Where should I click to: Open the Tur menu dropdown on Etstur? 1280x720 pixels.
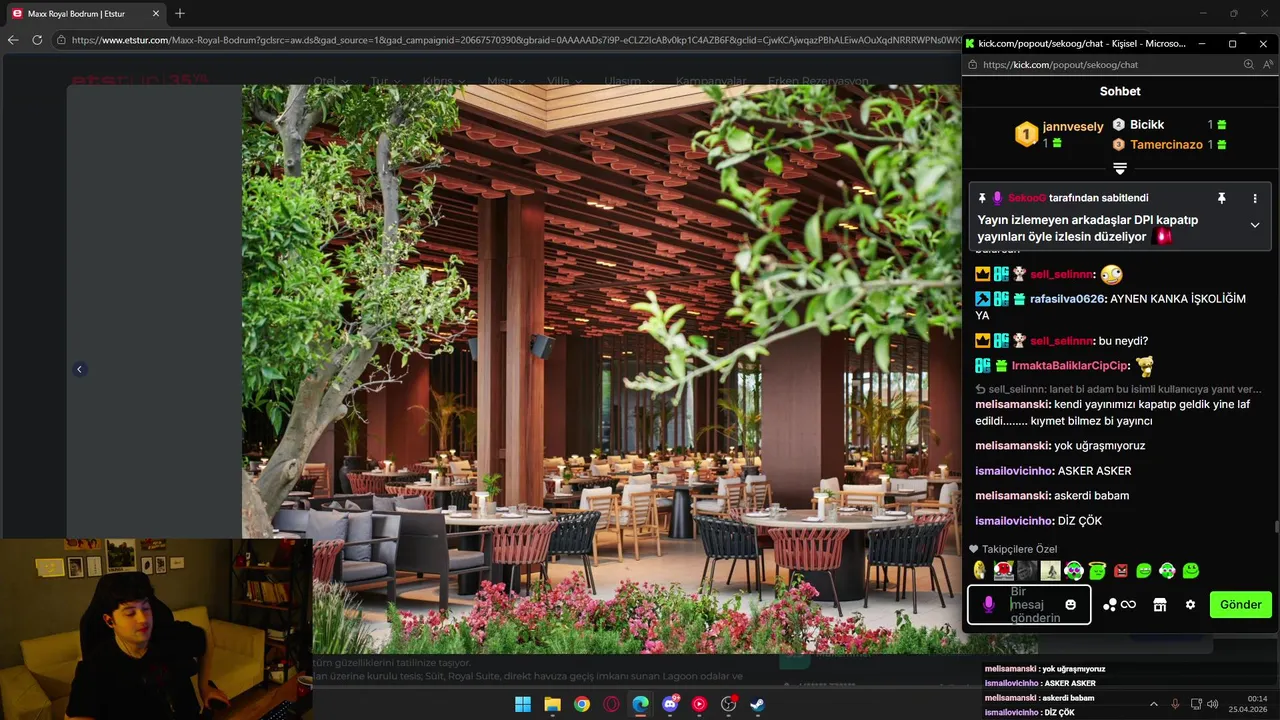coord(385,81)
